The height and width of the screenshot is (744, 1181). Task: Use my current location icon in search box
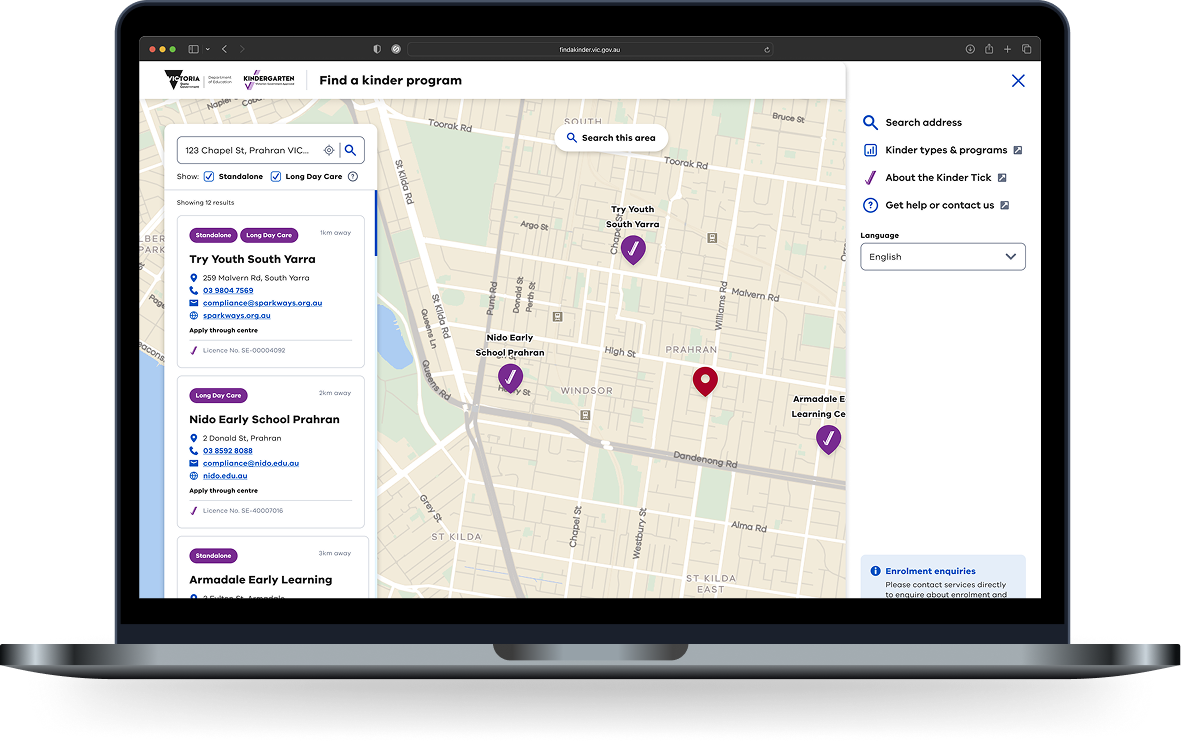329,150
